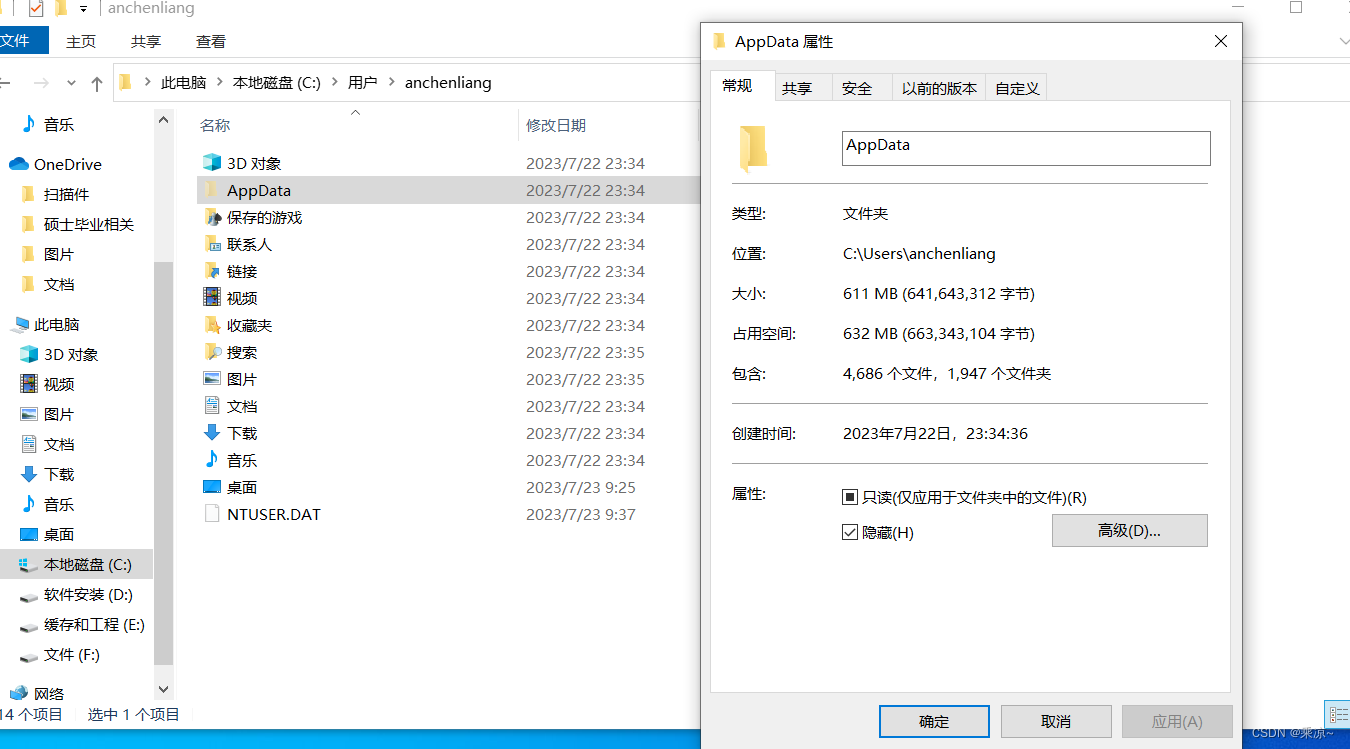Switch to 以前的版本 tab

[x=939, y=88]
